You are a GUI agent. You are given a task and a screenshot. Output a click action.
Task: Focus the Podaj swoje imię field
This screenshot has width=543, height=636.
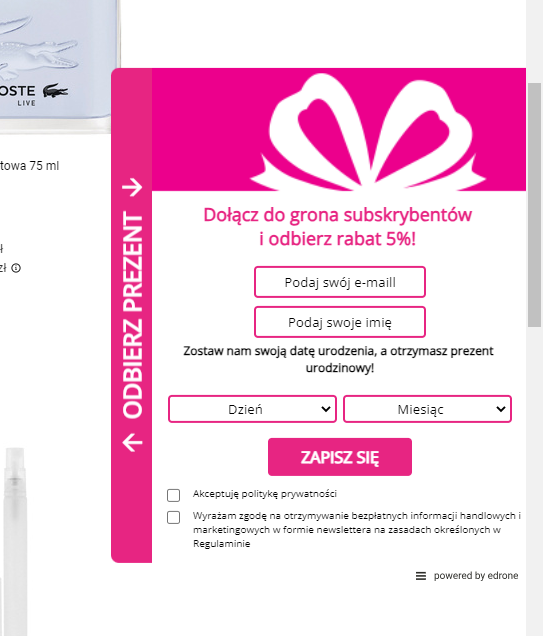click(x=340, y=322)
